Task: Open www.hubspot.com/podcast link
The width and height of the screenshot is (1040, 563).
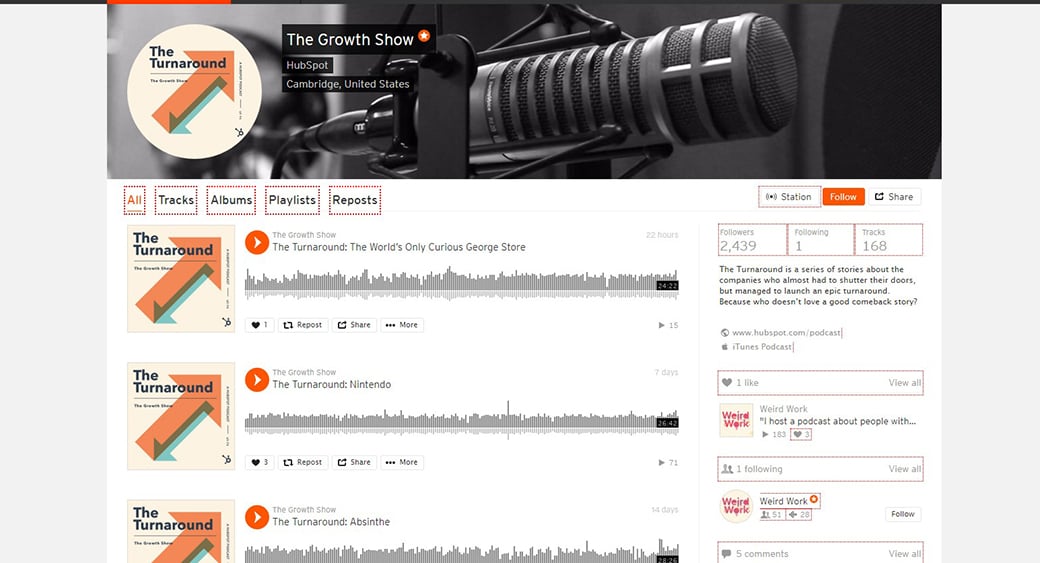Action: [x=786, y=333]
